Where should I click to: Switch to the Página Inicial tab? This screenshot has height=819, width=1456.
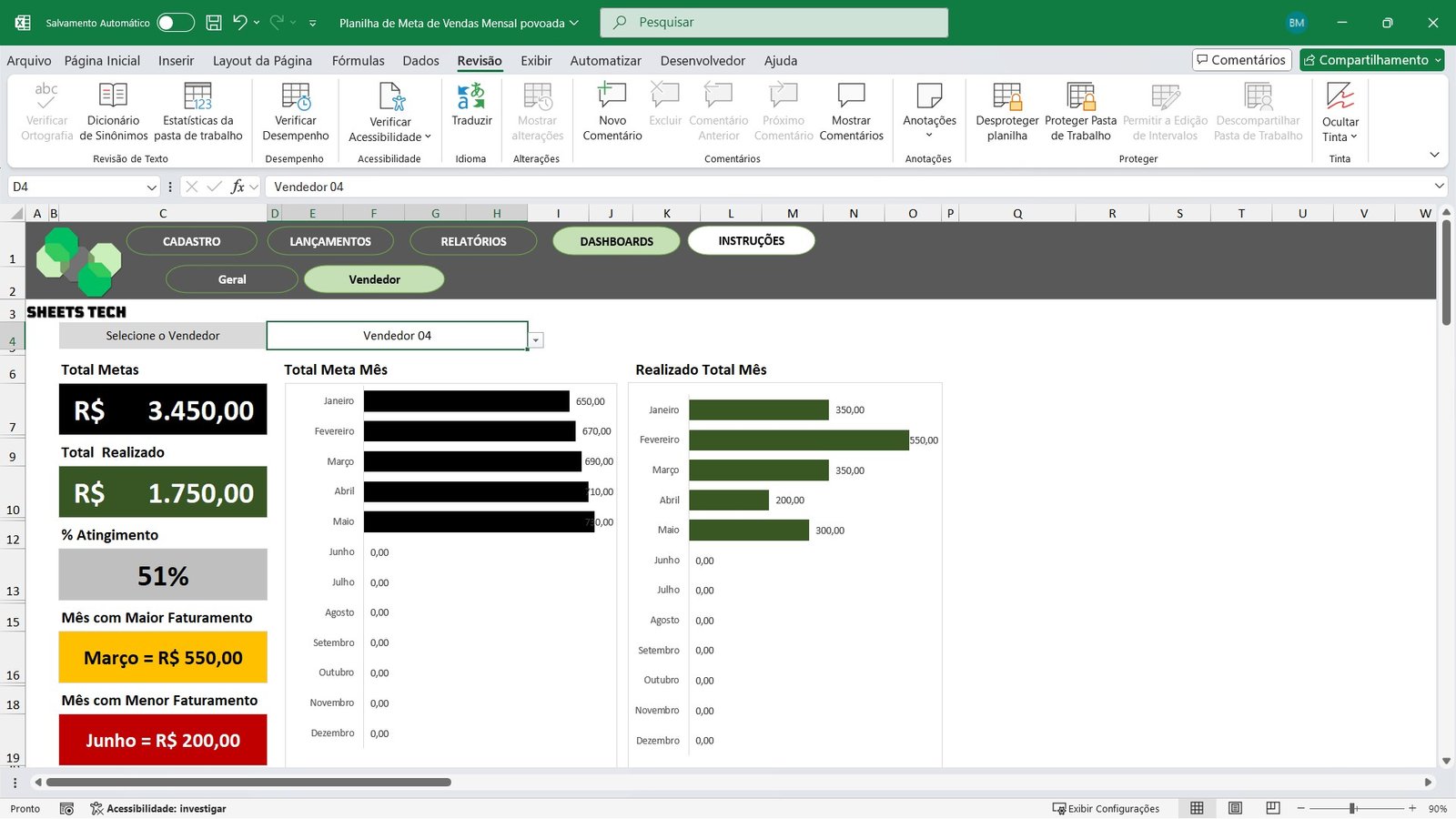(x=102, y=60)
